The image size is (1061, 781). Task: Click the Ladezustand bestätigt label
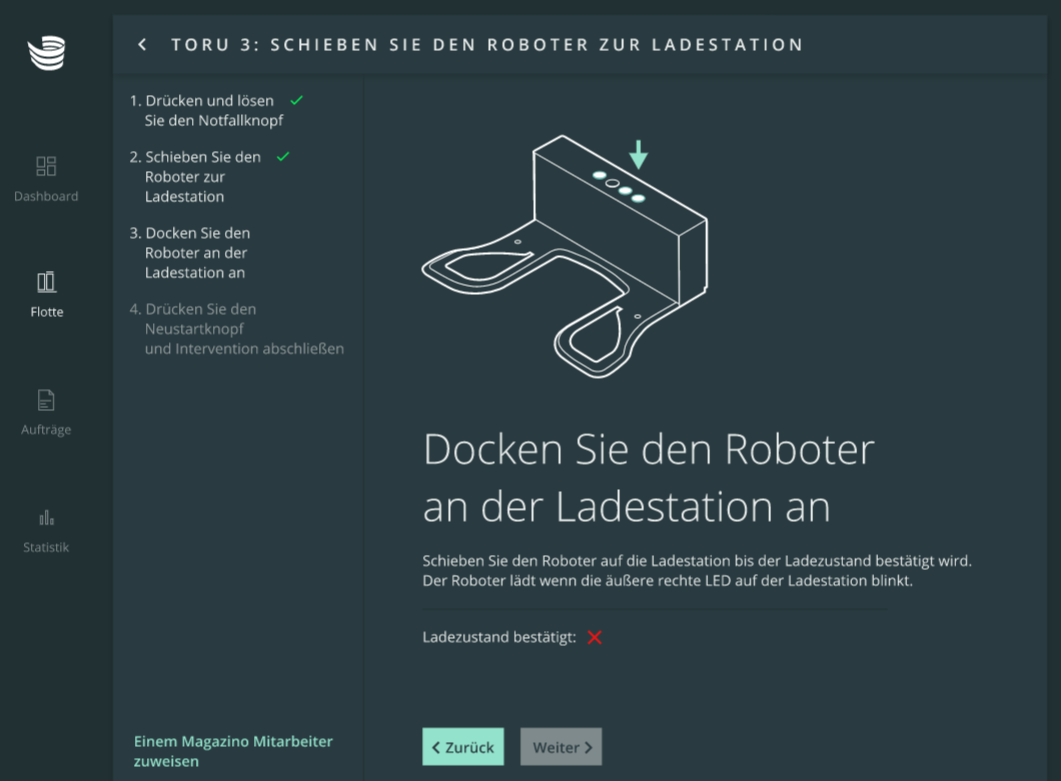[499, 638]
